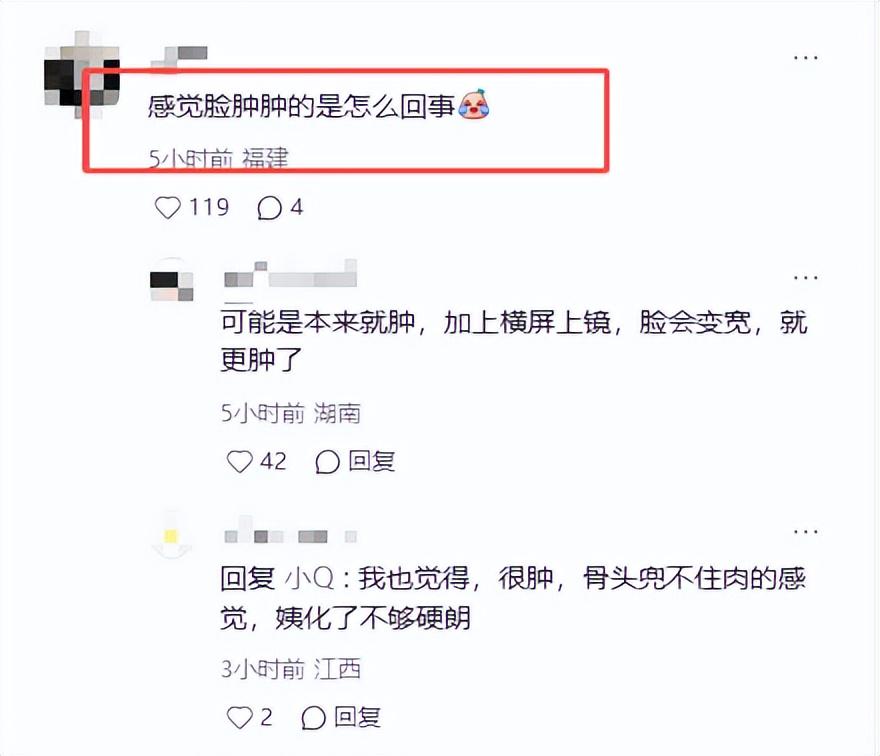The image size is (880, 756).
Task: Click the 小Q mention in the reply
Action: 310,578
